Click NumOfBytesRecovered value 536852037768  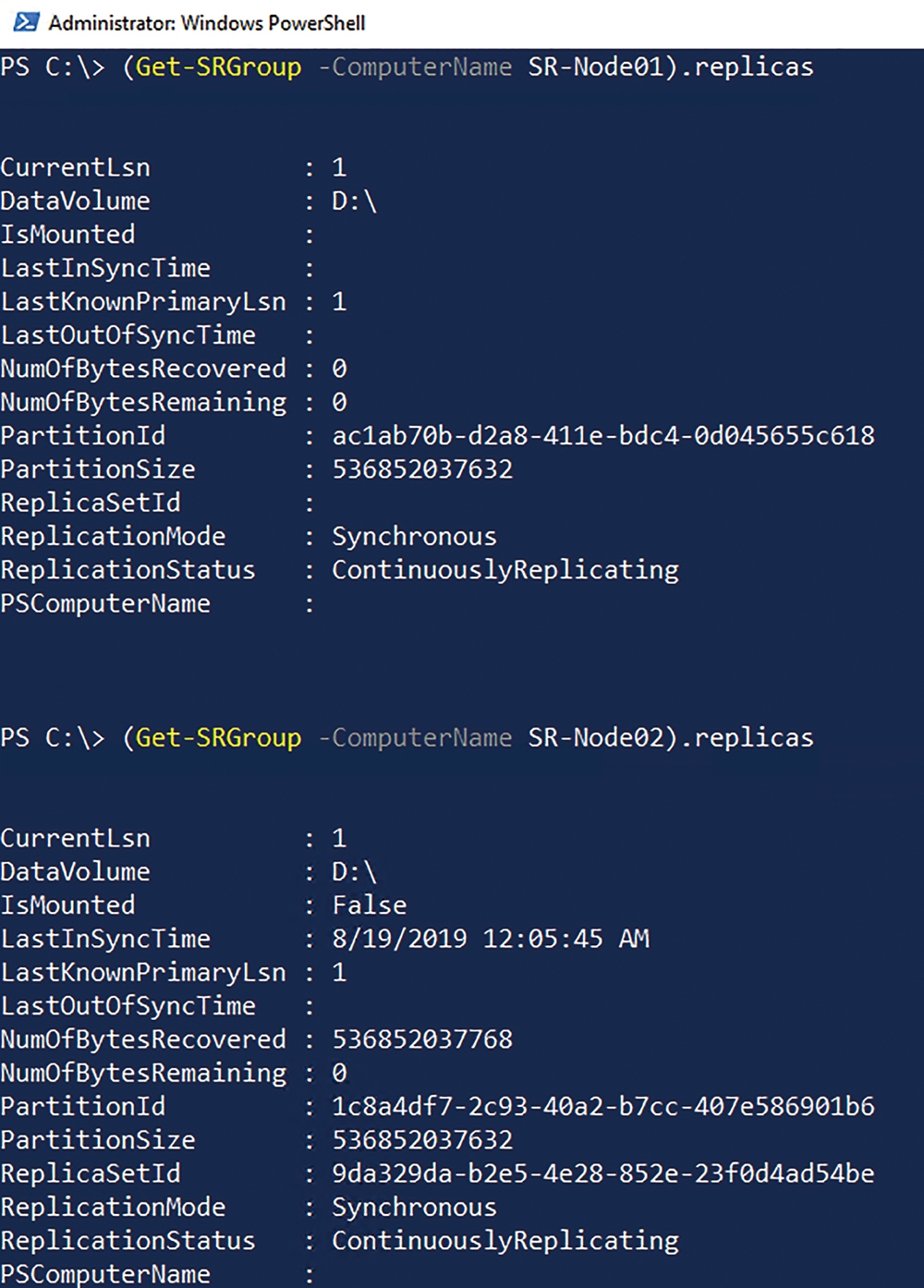click(x=422, y=1039)
